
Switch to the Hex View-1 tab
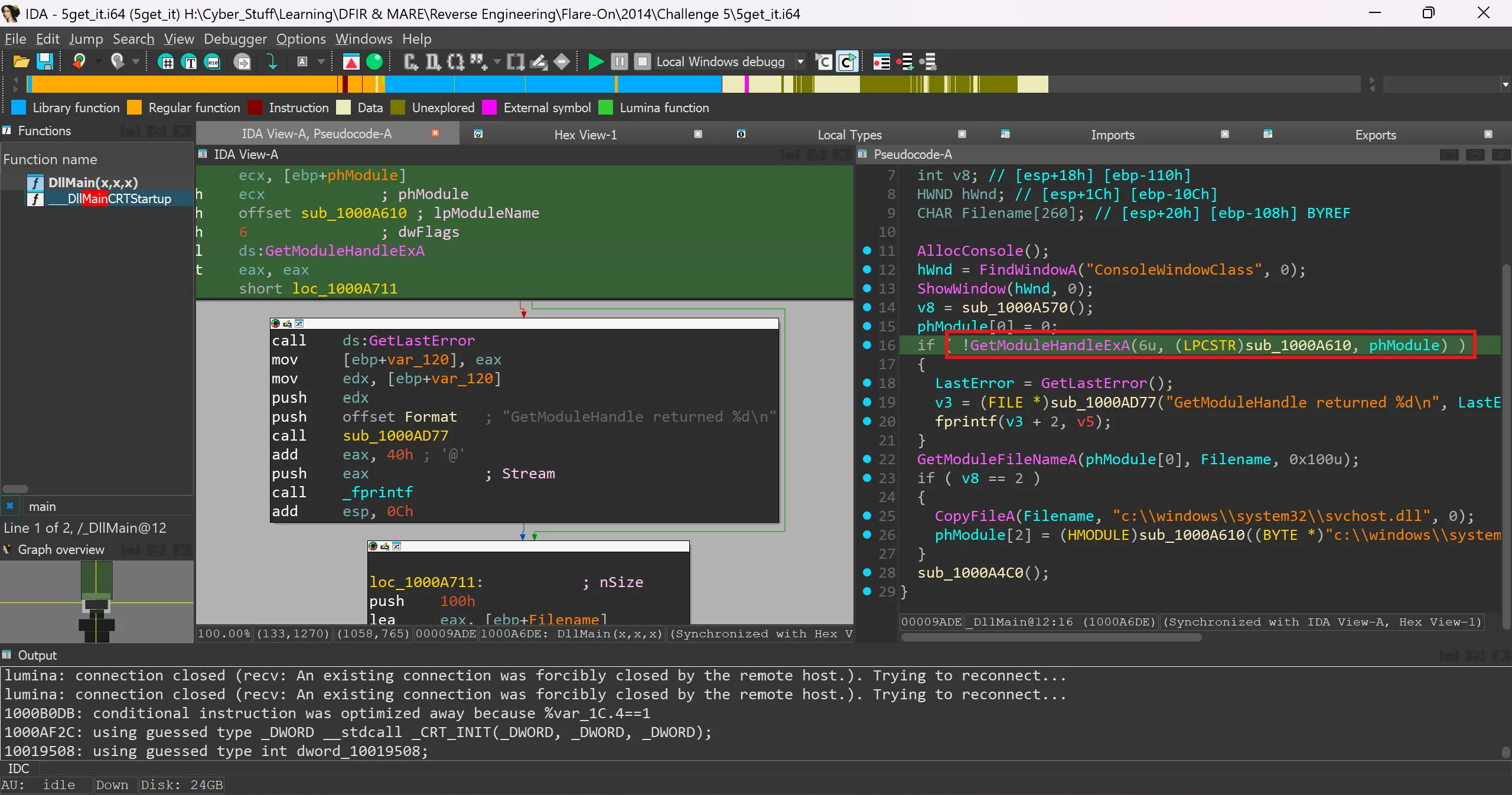pyautogui.click(x=585, y=135)
